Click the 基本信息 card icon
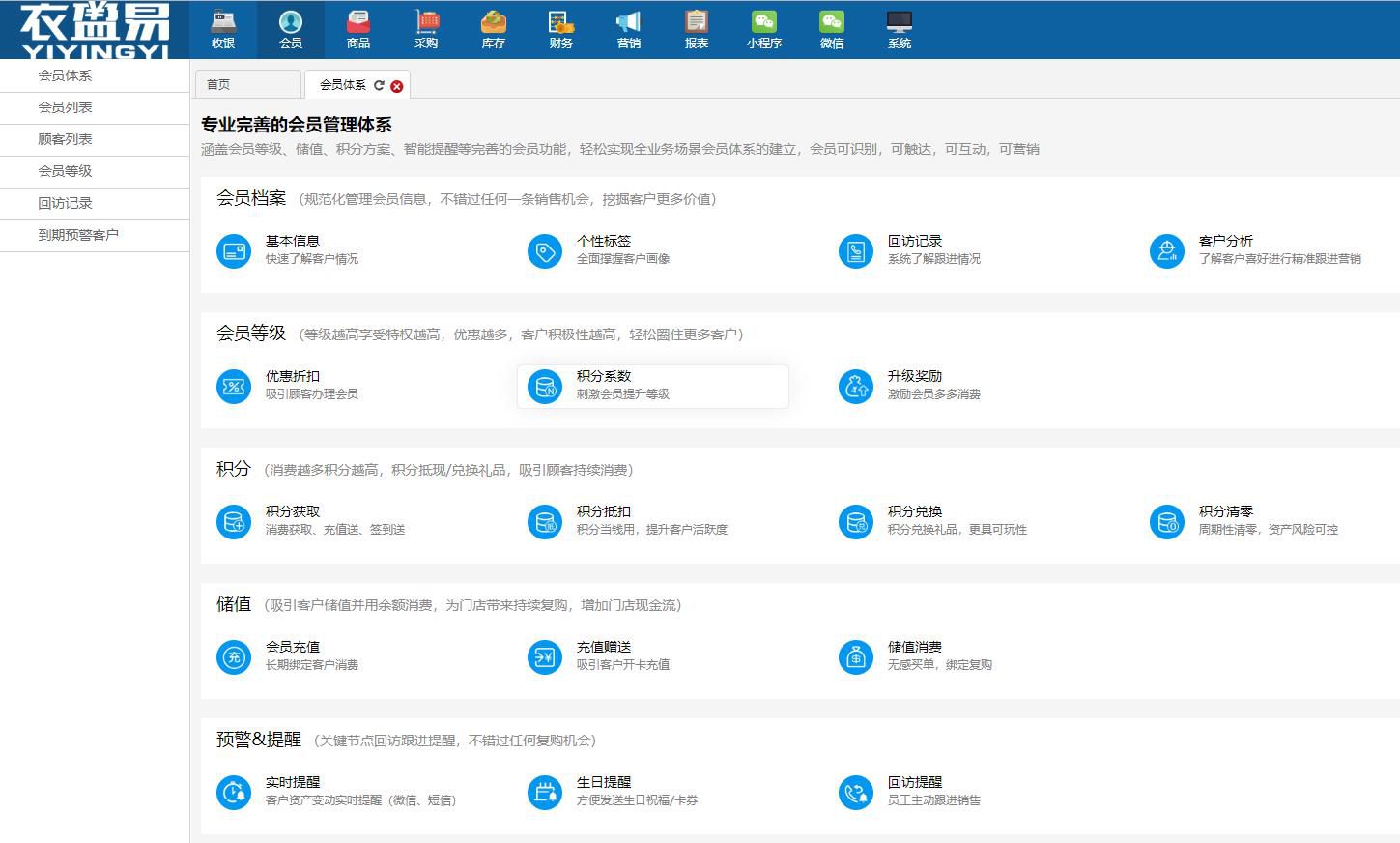 [x=234, y=251]
